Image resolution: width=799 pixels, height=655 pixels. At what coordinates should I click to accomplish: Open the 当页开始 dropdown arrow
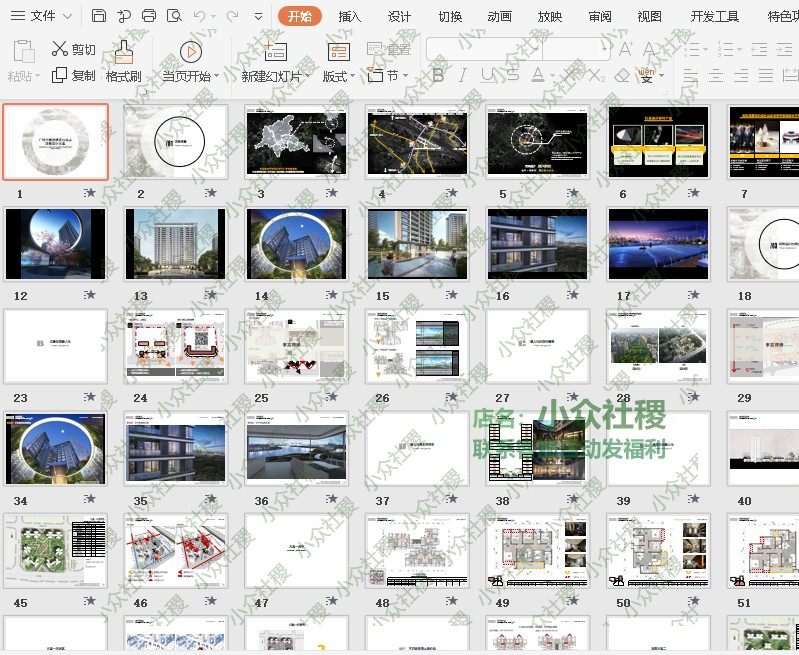pyautogui.click(x=217, y=76)
